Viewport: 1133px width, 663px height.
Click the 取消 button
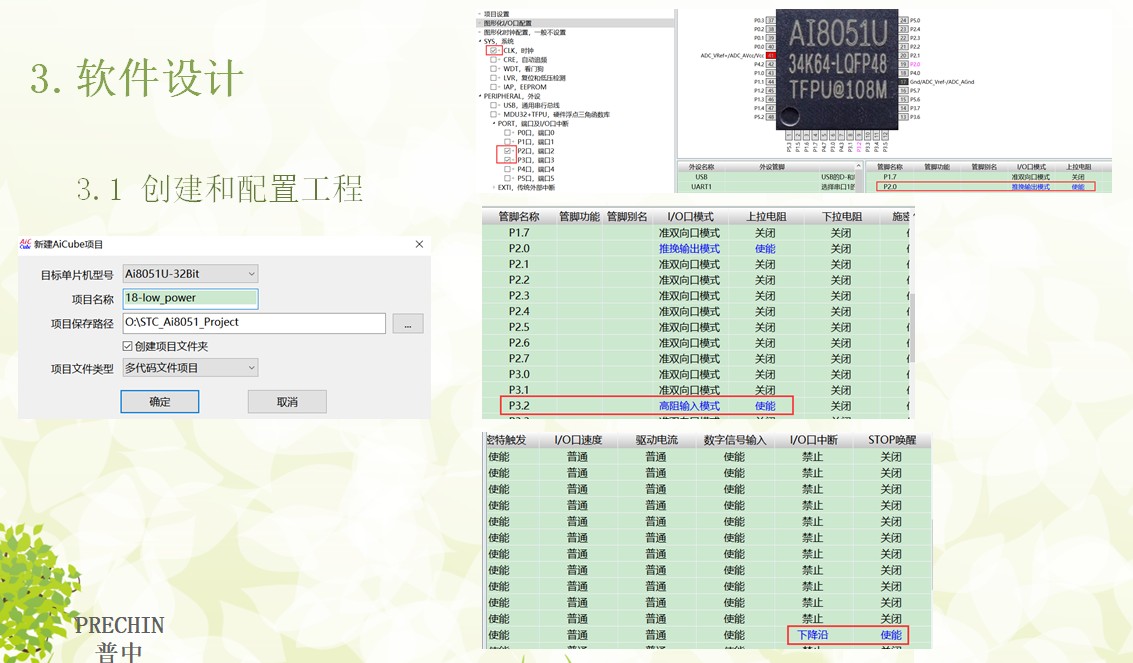coord(287,402)
